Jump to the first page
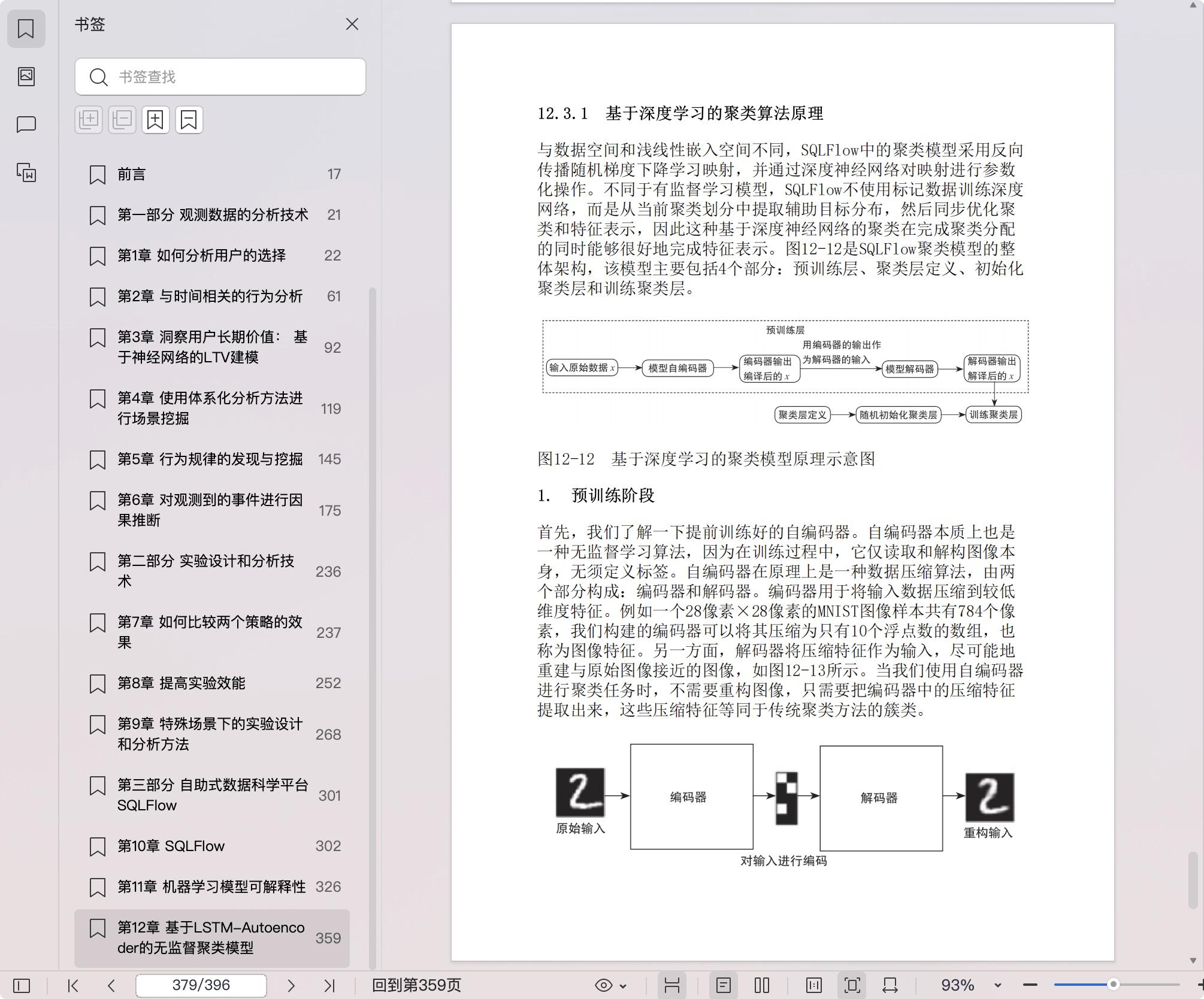This screenshot has width=1204, height=999. [x=73, y=985]
